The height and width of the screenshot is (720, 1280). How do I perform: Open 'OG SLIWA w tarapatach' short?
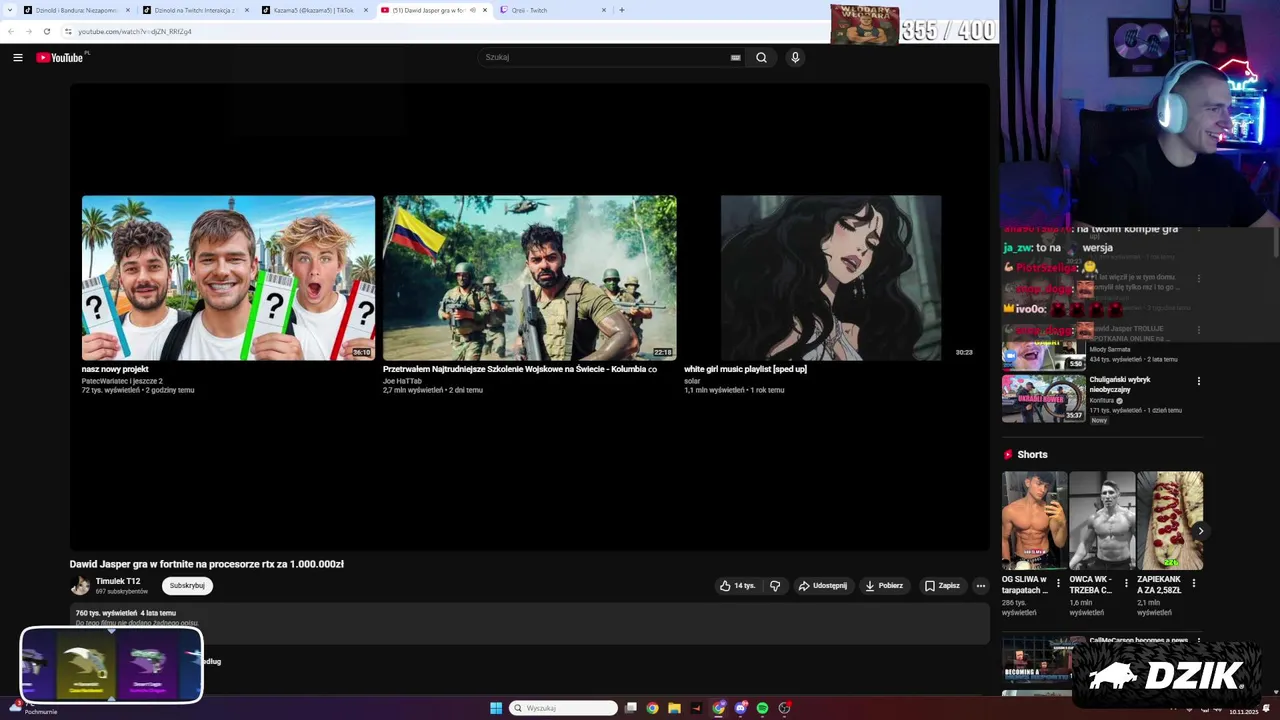(x=1034, y=521)
